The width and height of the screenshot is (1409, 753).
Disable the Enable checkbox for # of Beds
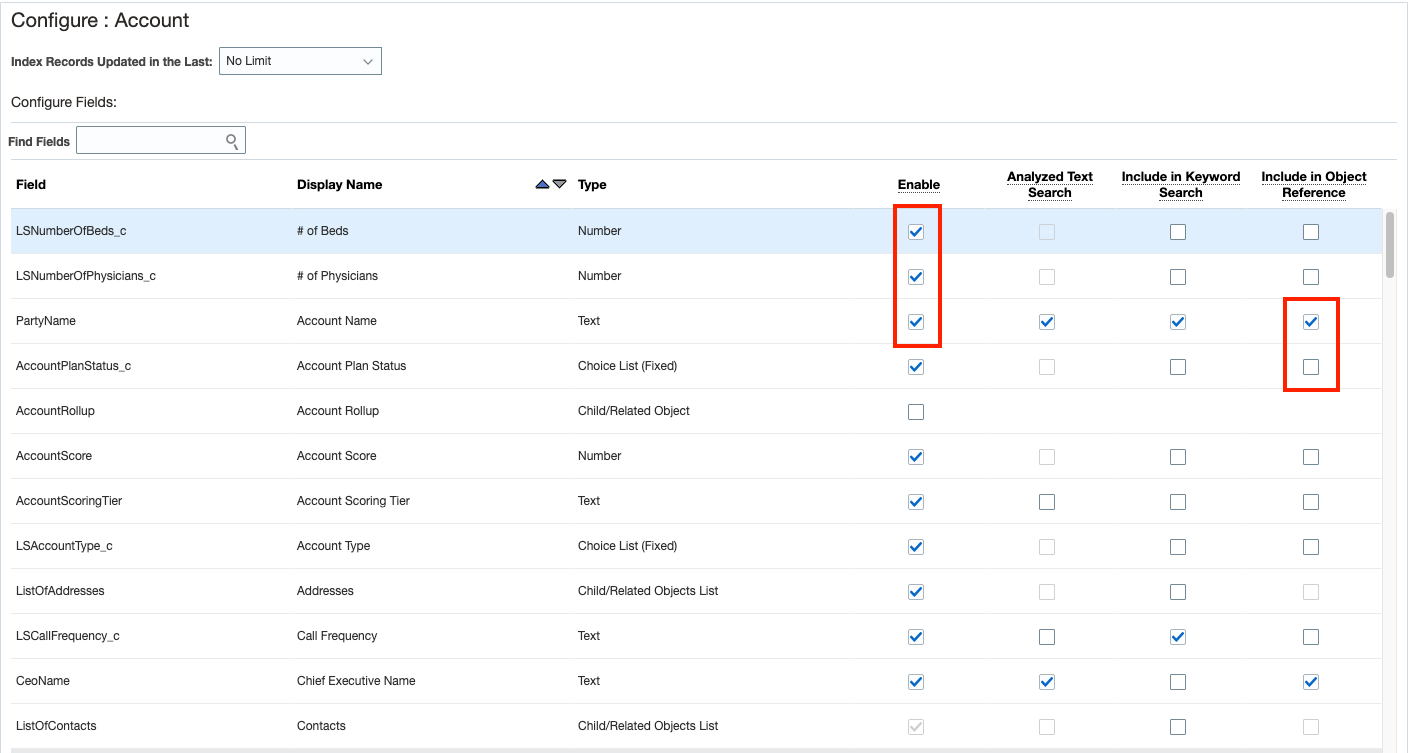tap(915, 231)
